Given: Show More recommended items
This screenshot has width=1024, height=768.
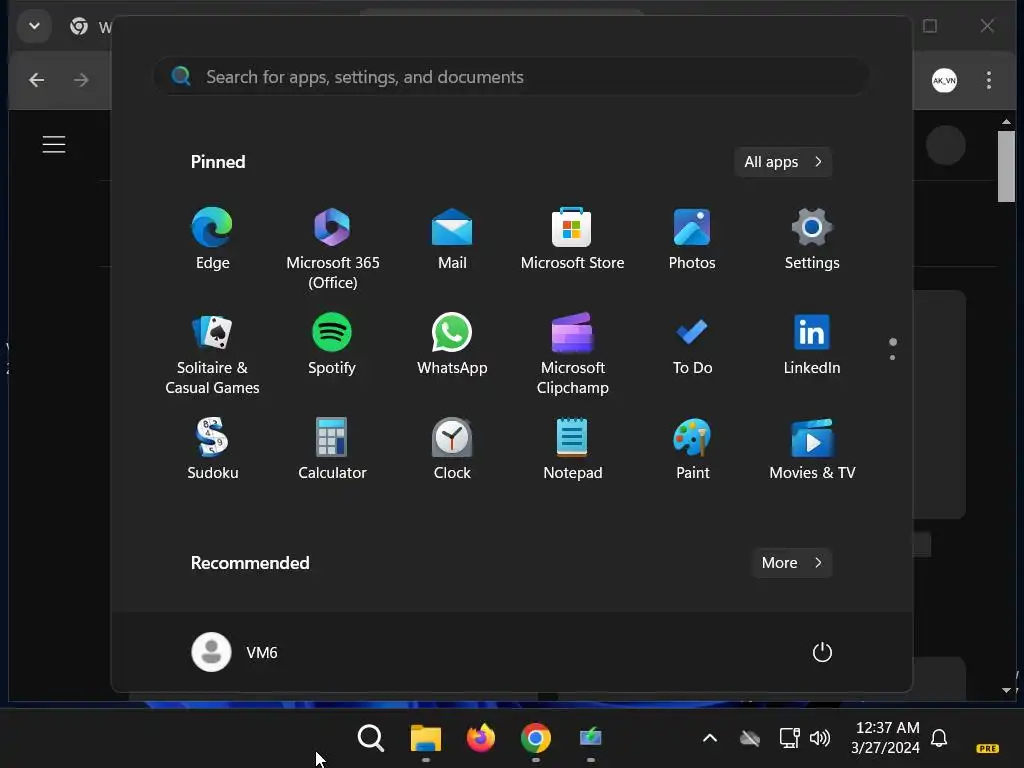Looking at the screenshot, I should pyautogui.click(x=792, y=563).
